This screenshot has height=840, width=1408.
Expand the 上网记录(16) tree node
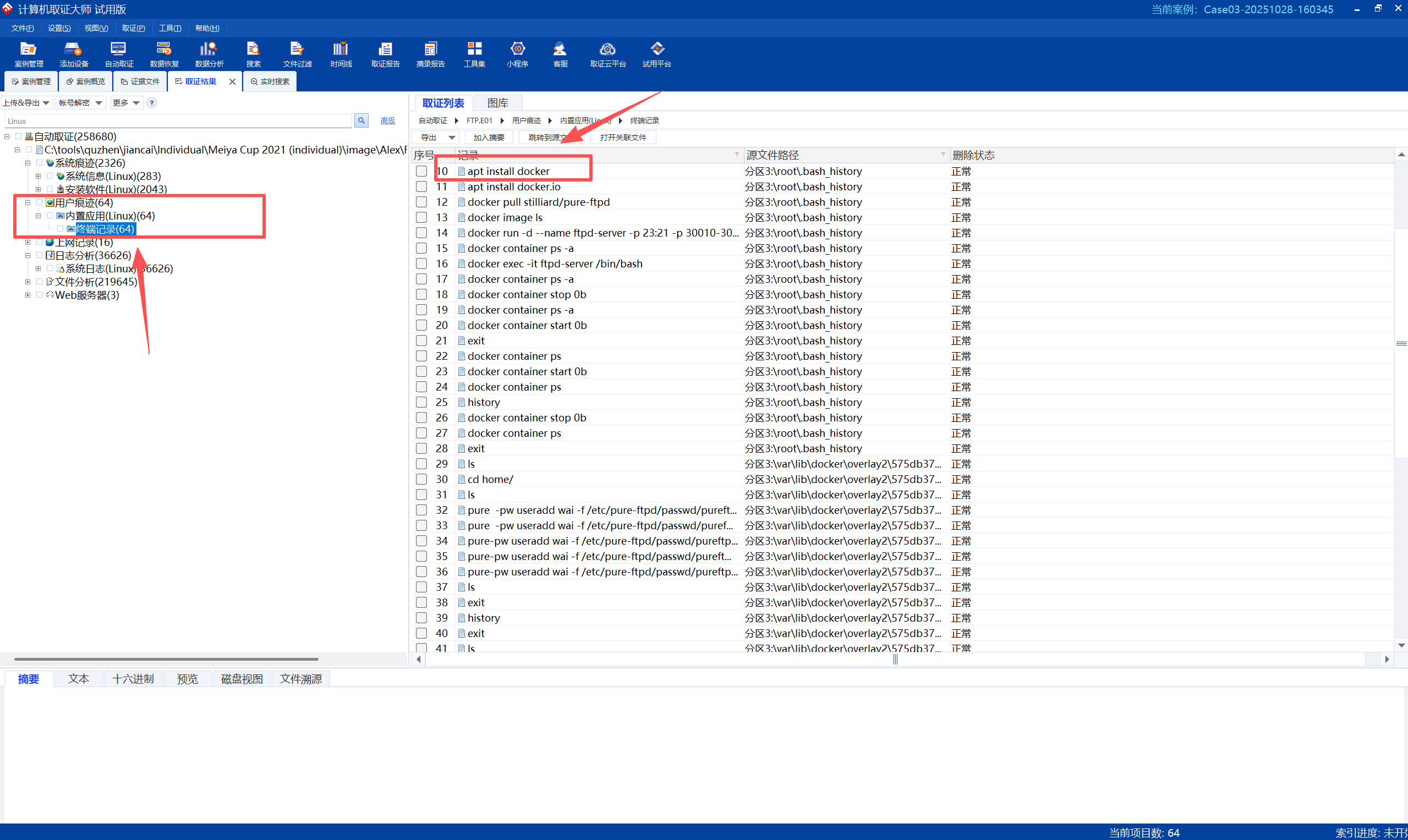click(28, 242)
